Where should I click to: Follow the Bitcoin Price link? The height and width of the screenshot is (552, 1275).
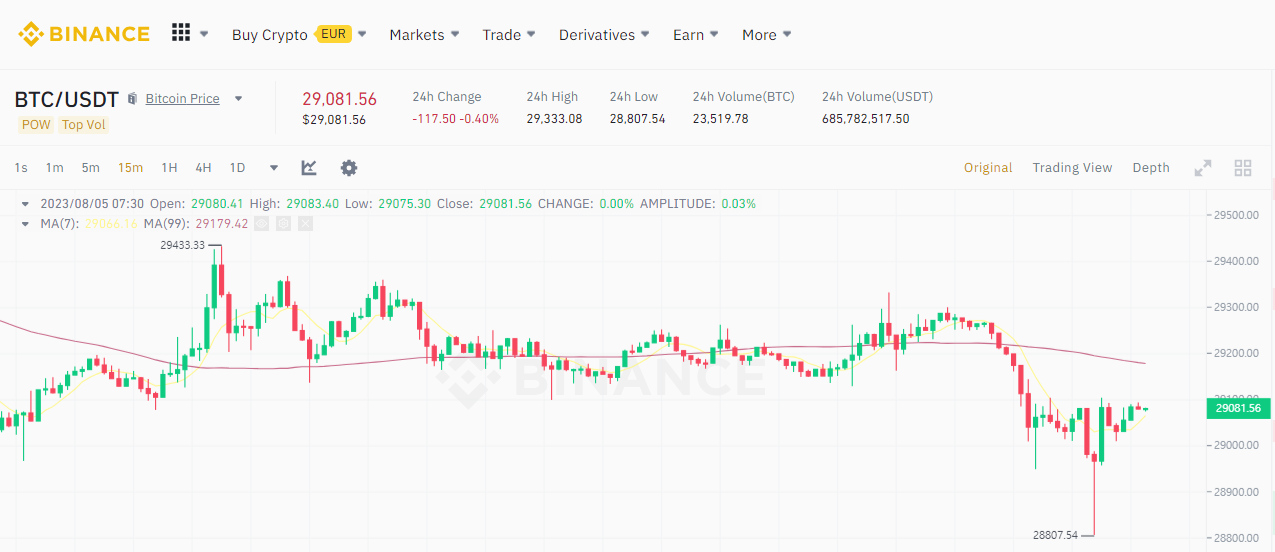[182, 99]
